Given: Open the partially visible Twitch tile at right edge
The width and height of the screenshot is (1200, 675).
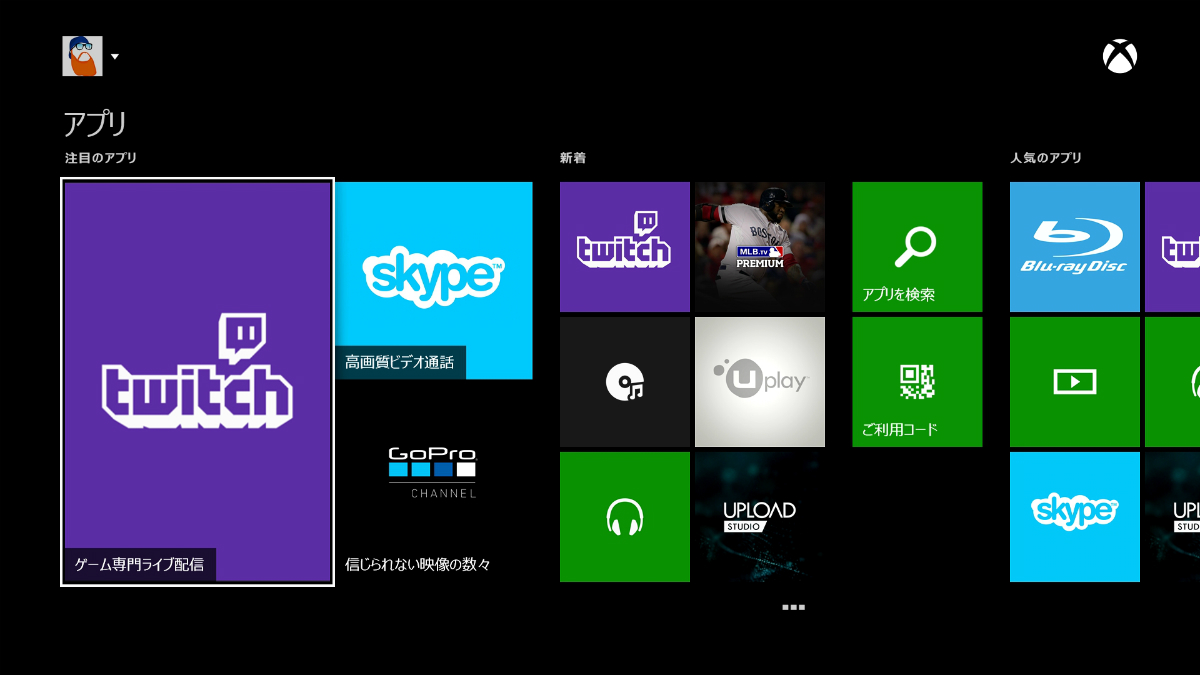Looking at the screenshot, I should (1172, 247).
